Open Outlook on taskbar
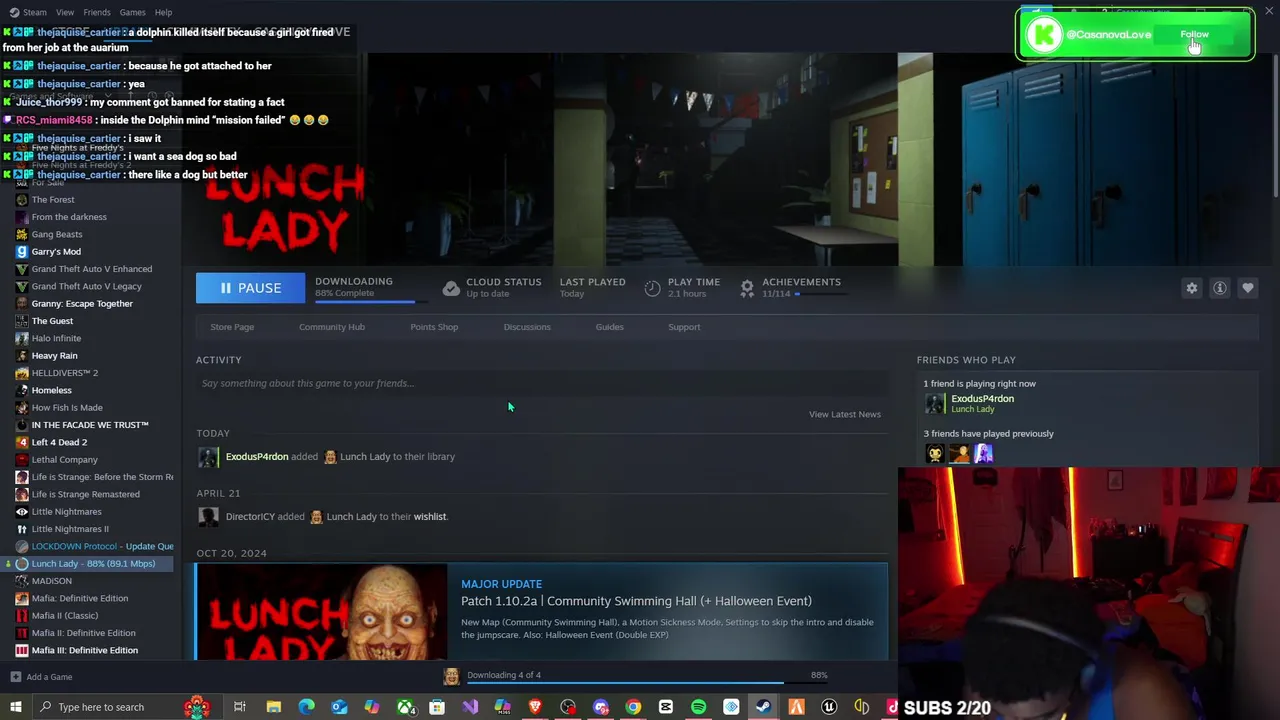 coord(339,707)
